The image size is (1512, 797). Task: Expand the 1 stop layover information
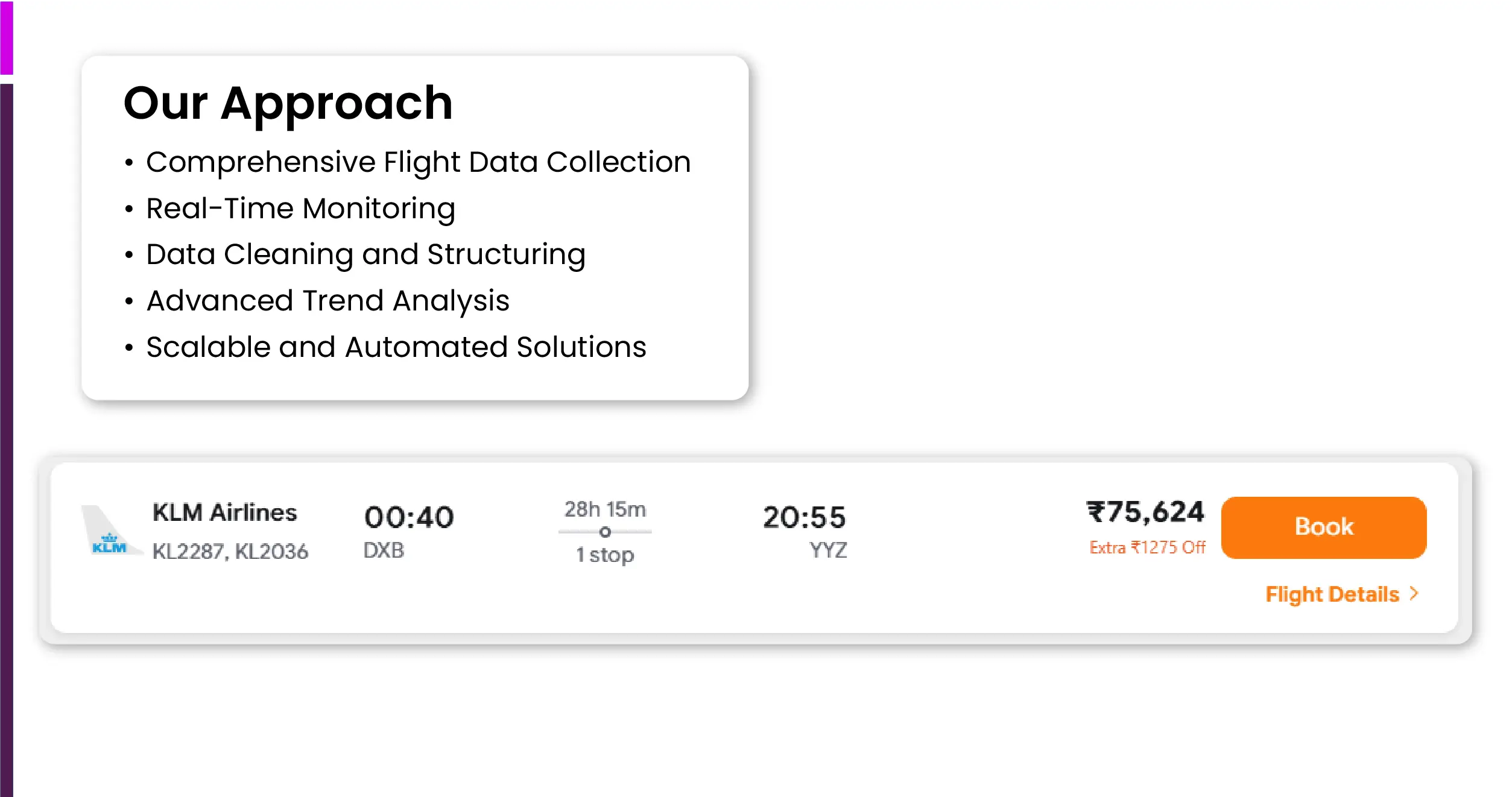[x=605, y=554]
